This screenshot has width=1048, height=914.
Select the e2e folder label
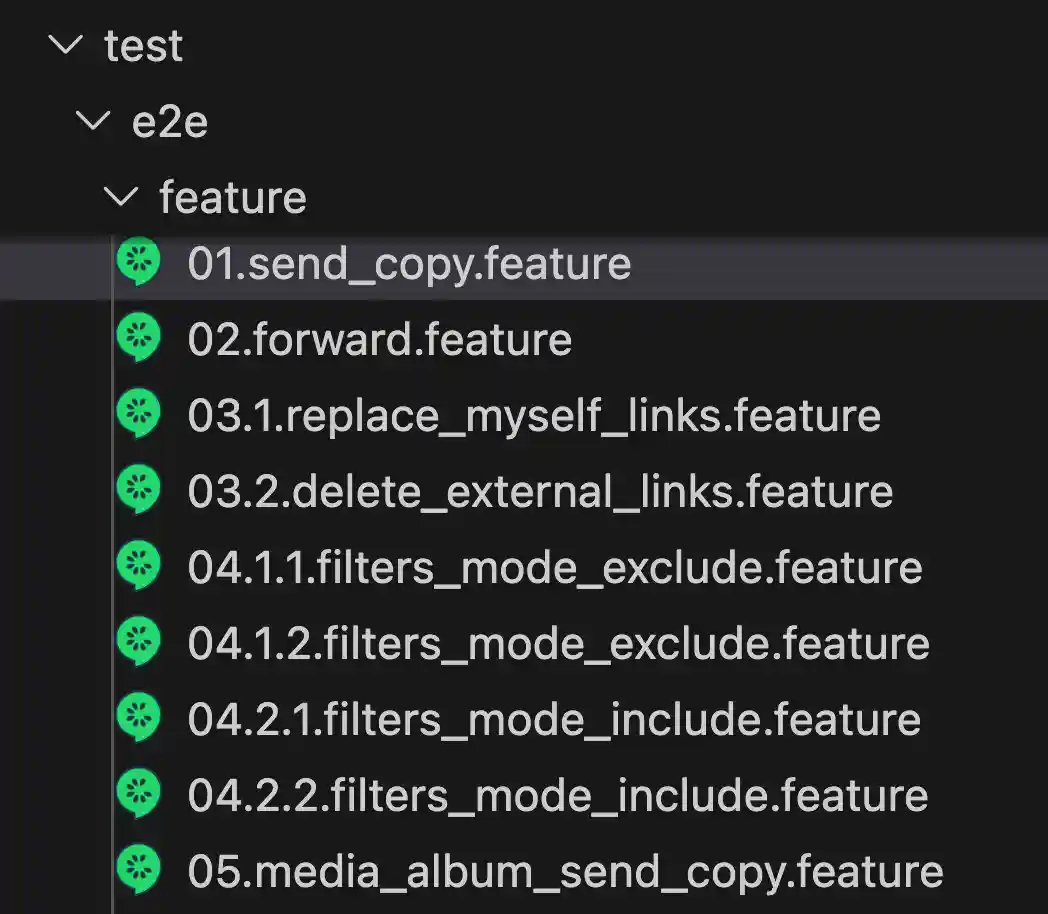(x=170, y=122)
